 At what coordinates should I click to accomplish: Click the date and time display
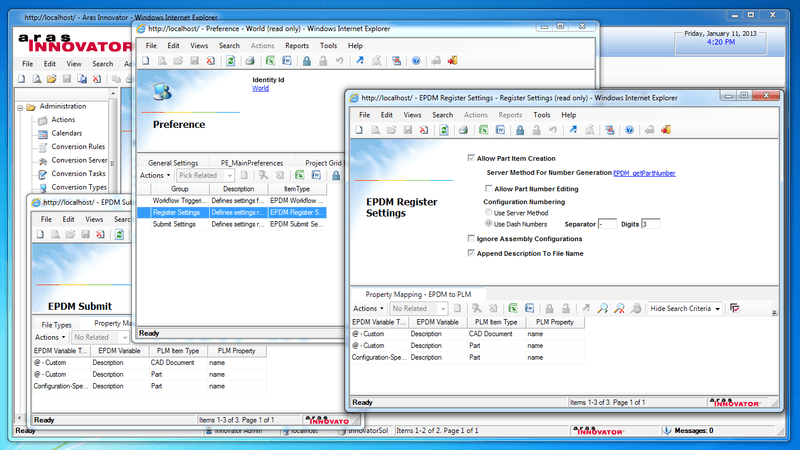coord(720,38)
